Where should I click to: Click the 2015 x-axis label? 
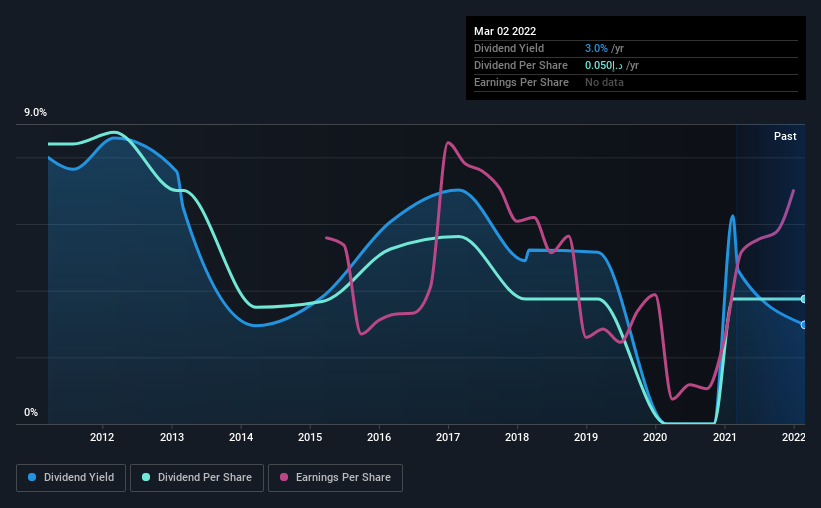pos(310,437)
